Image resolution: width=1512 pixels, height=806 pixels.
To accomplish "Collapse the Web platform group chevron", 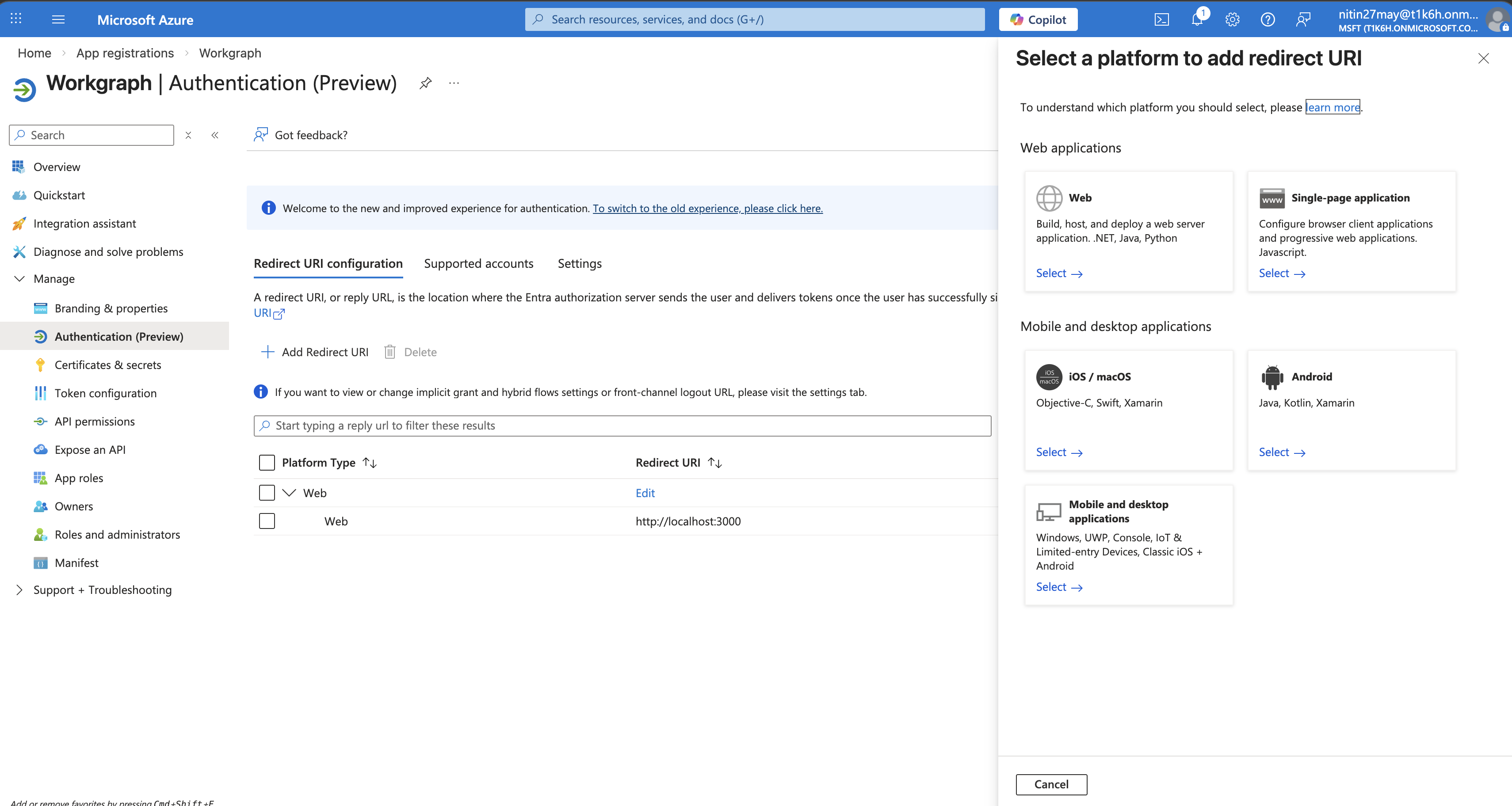I will tap(289, 493).
